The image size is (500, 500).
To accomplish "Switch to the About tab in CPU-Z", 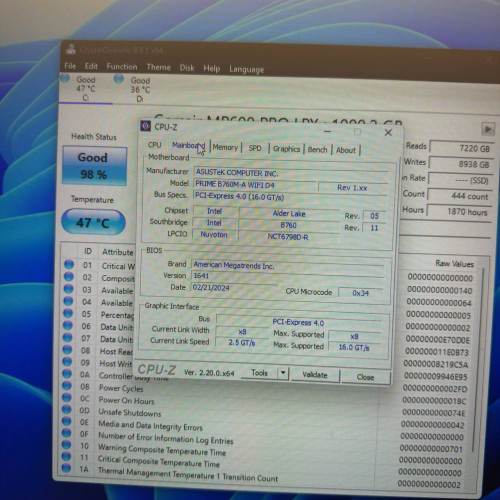I will (346, 150).
